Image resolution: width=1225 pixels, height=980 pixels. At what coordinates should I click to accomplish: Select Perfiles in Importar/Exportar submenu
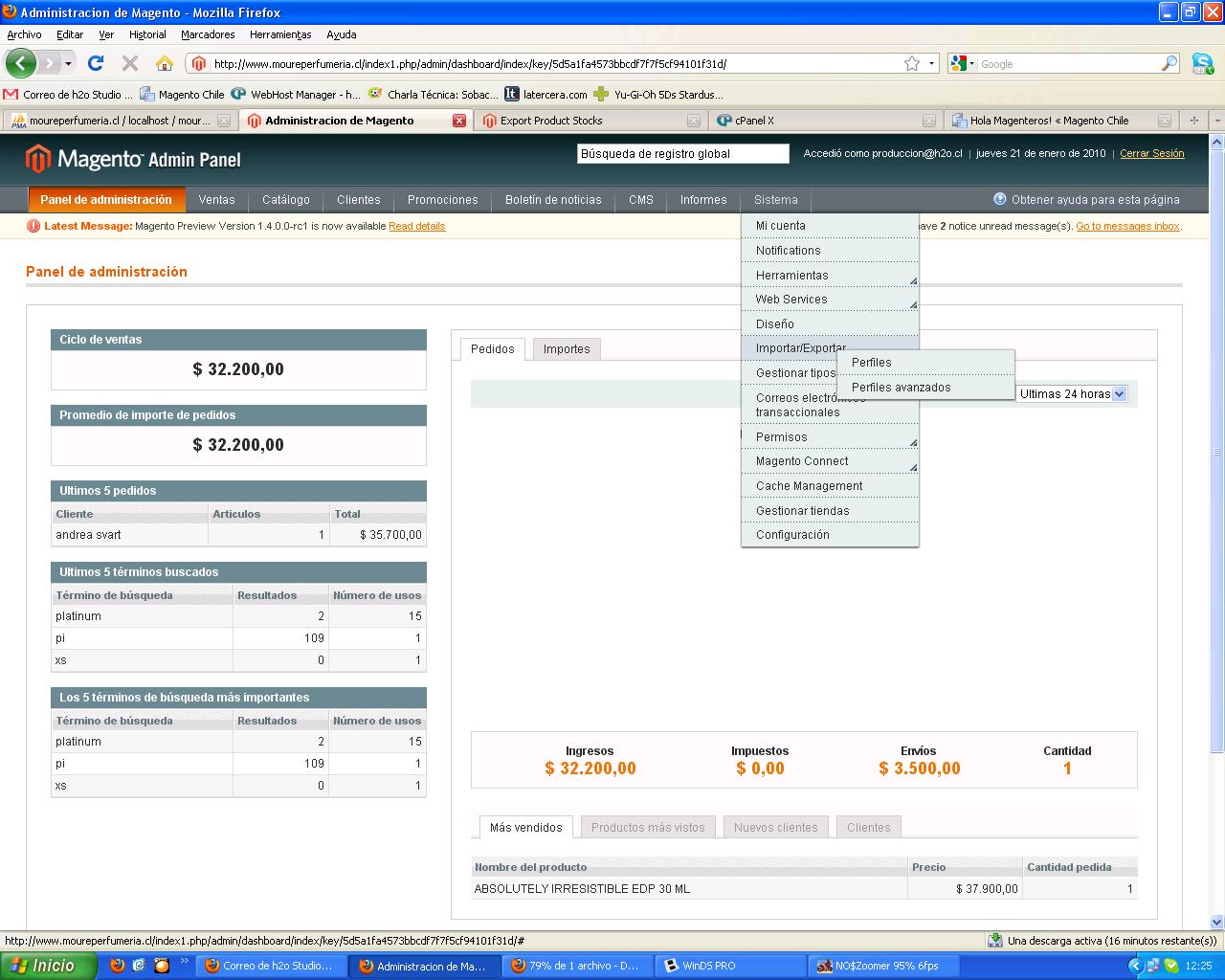[x=925, y=362]
